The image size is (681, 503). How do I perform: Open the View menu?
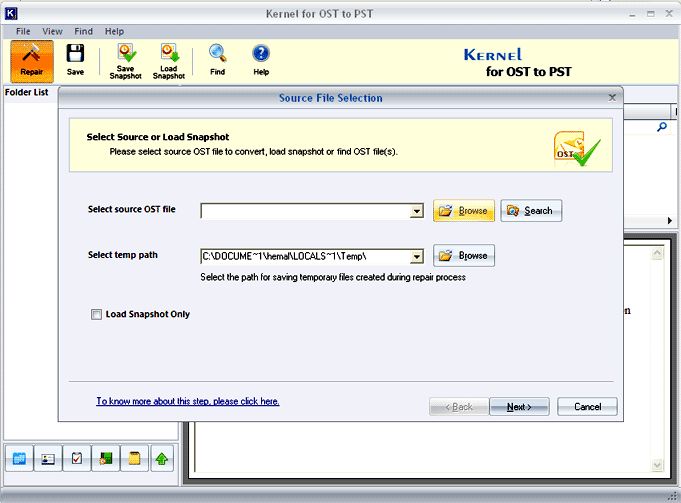coord(52,31)
